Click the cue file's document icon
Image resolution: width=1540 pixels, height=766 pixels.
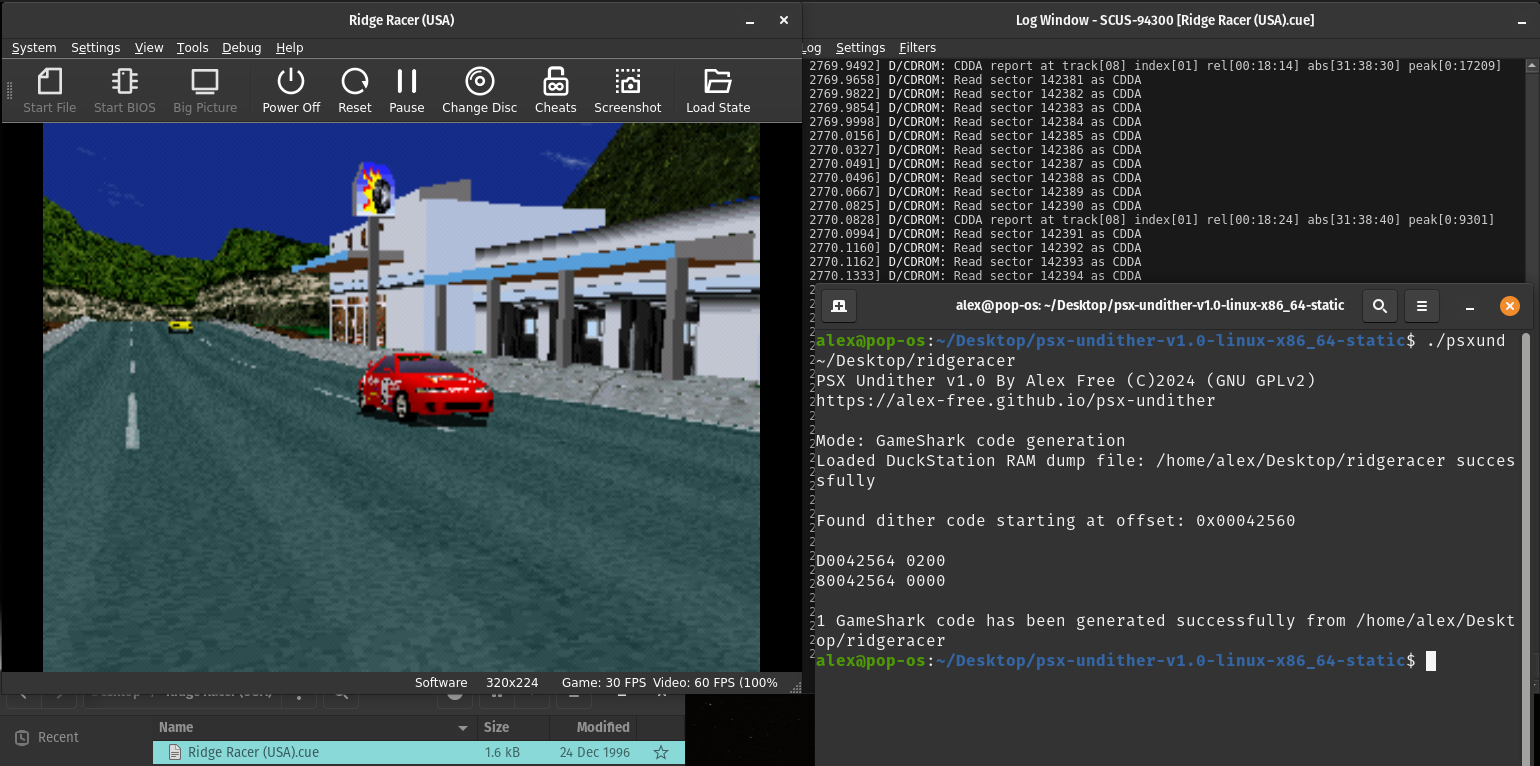[x=175, y=752]
